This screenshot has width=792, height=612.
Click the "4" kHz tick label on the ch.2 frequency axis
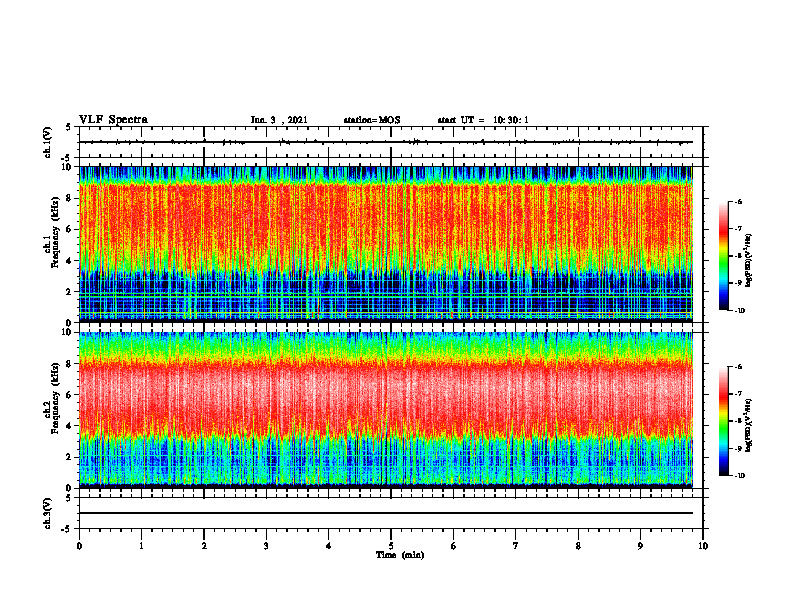70,426
